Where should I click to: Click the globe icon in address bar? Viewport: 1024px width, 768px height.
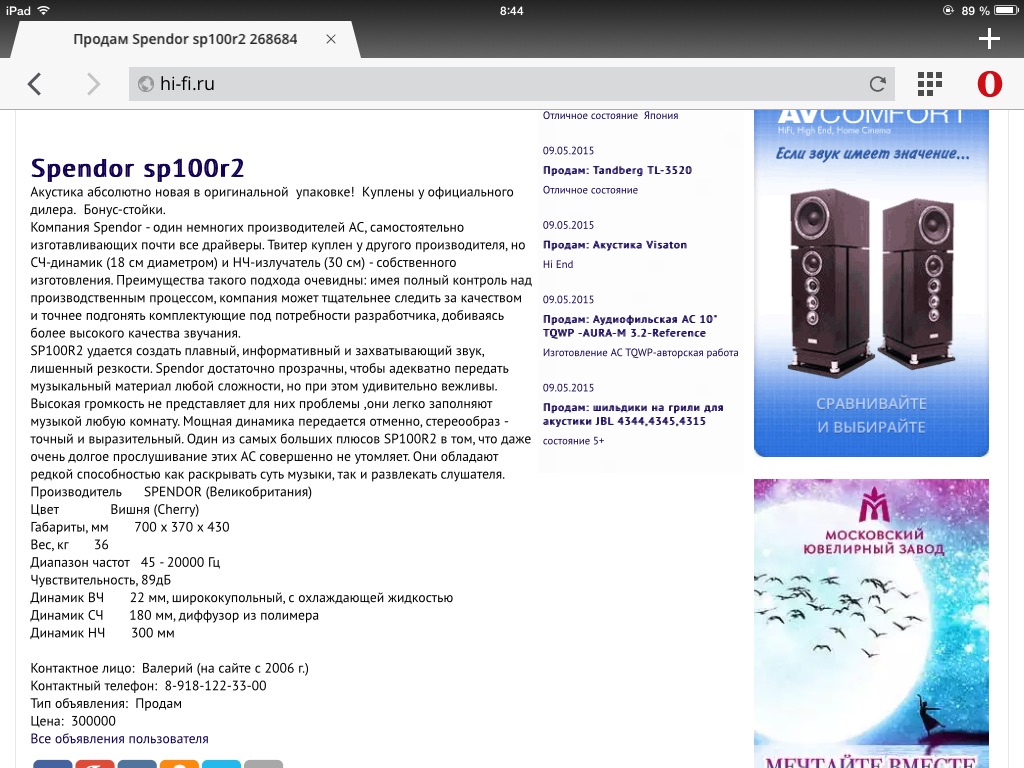point(146,84)
